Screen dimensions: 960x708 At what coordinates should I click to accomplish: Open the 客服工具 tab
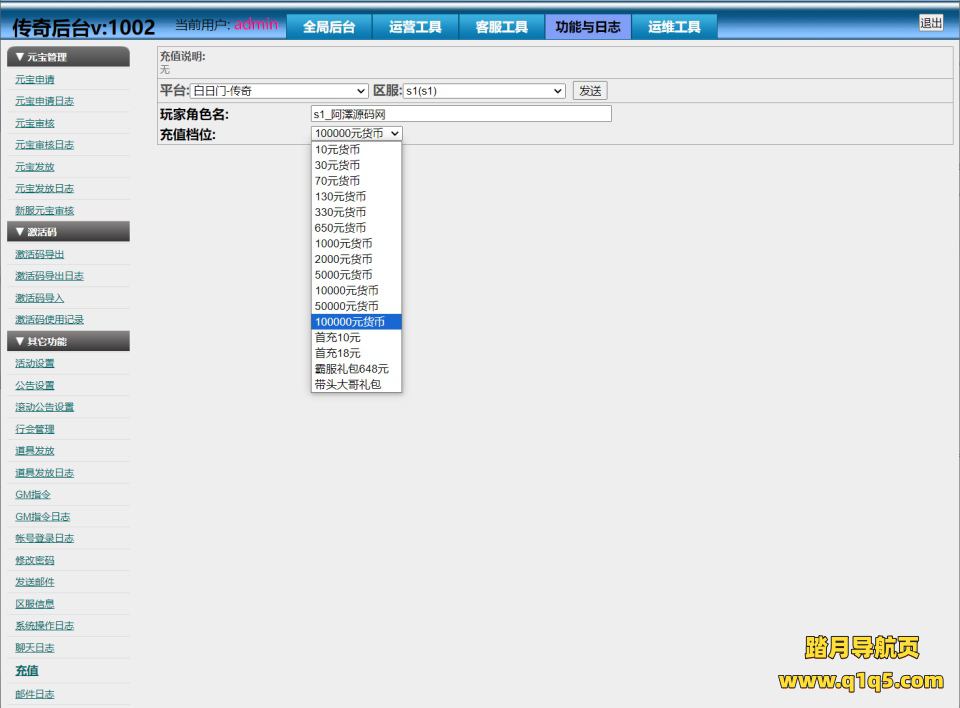tap(501, 27)
